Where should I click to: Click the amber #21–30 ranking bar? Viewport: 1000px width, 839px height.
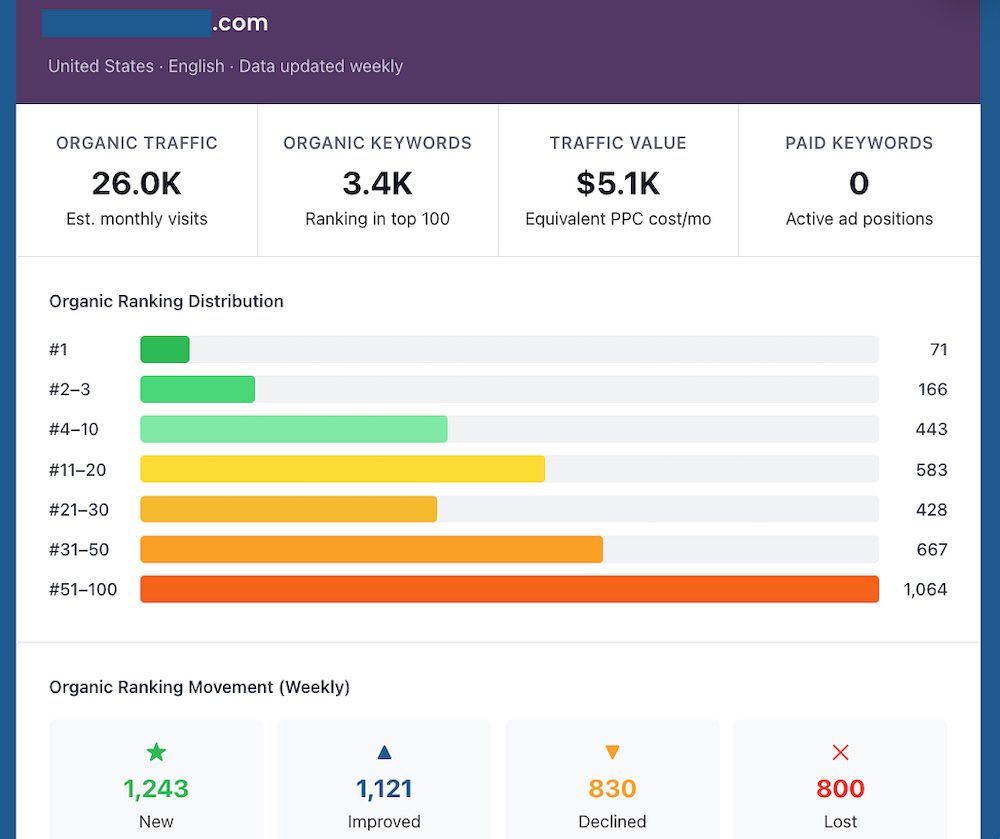[x=288, y=510]
